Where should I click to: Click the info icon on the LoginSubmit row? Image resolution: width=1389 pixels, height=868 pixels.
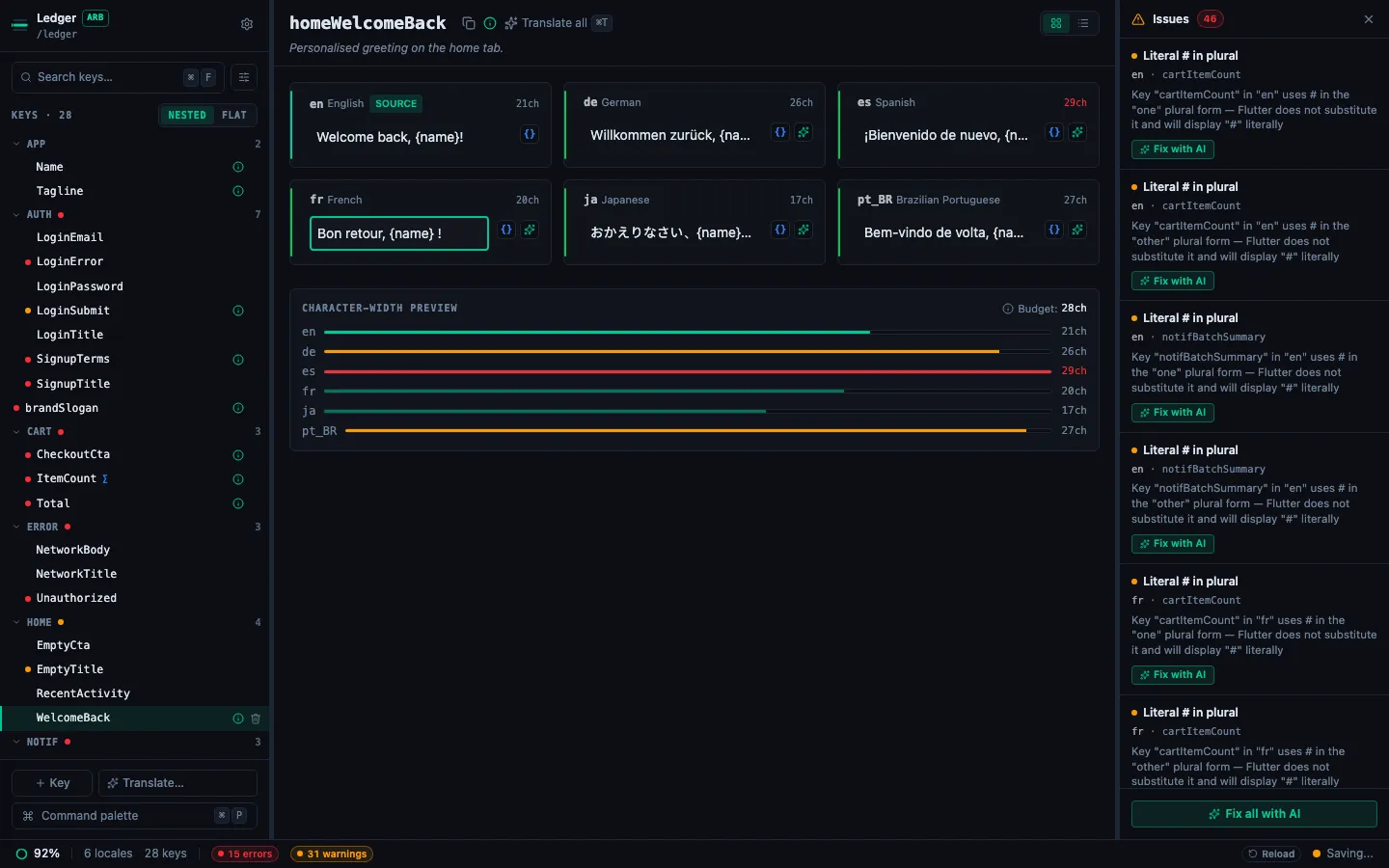[238, 311]
